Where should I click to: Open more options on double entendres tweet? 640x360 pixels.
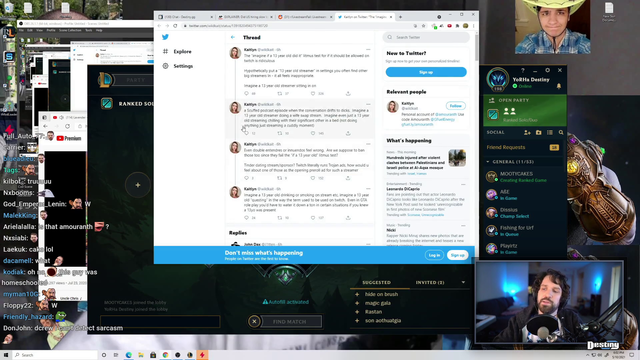[368, 144]
